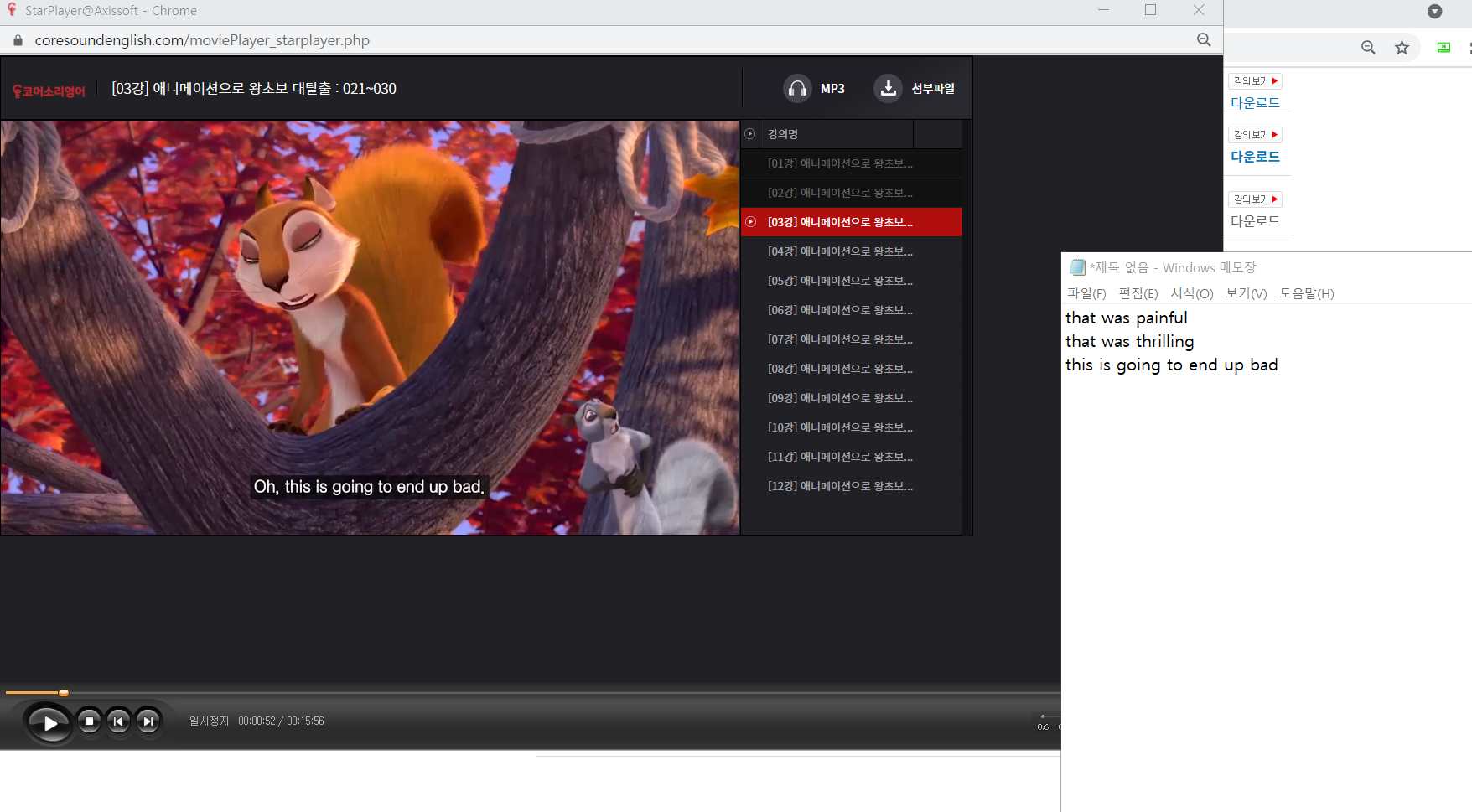The image size is (1472, 812).
Task: Click the gray progress track past the orange handle
Action: pyautogui.click(x=564, y=693)
